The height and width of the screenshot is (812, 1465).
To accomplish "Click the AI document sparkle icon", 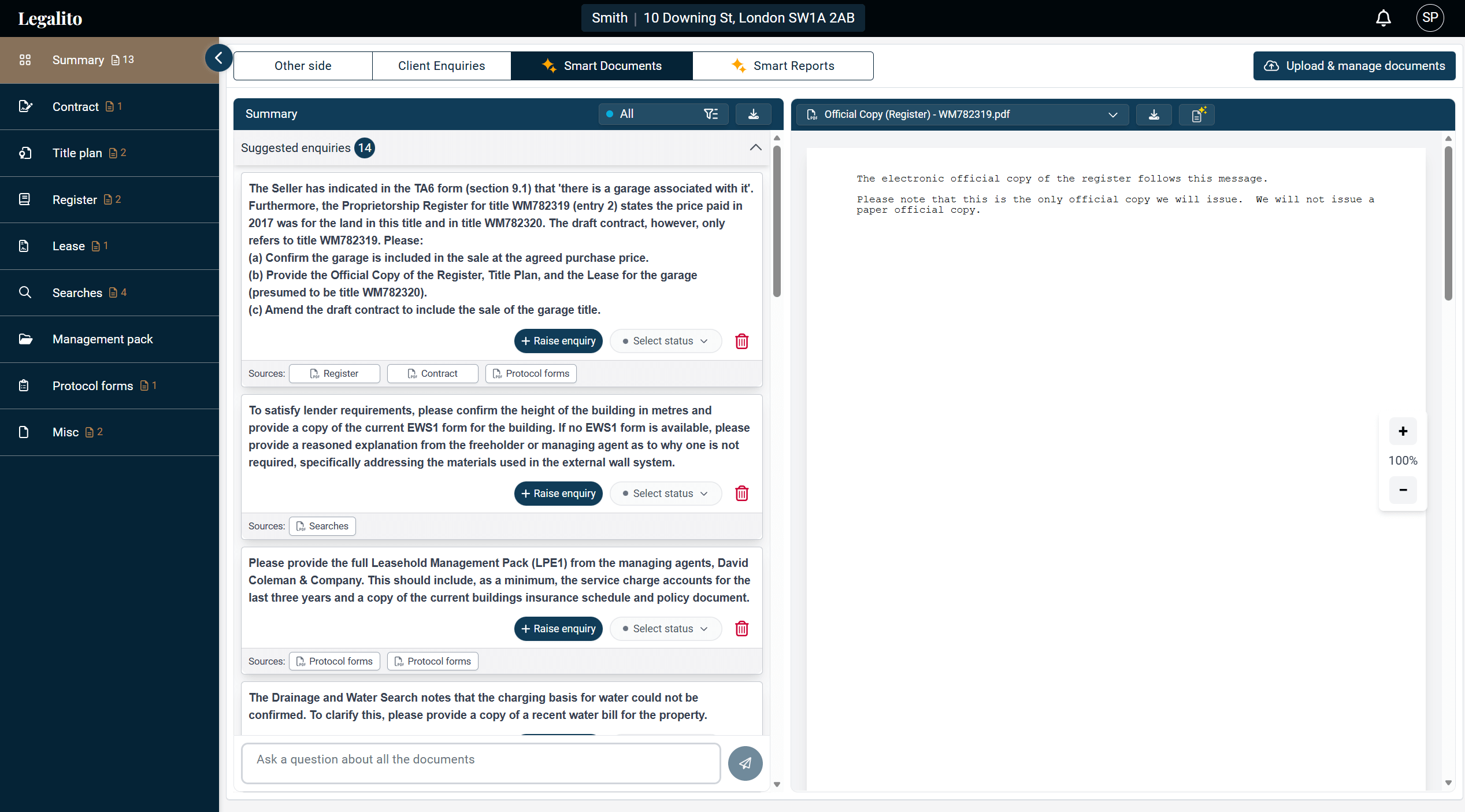I will tap(1197, 114).
